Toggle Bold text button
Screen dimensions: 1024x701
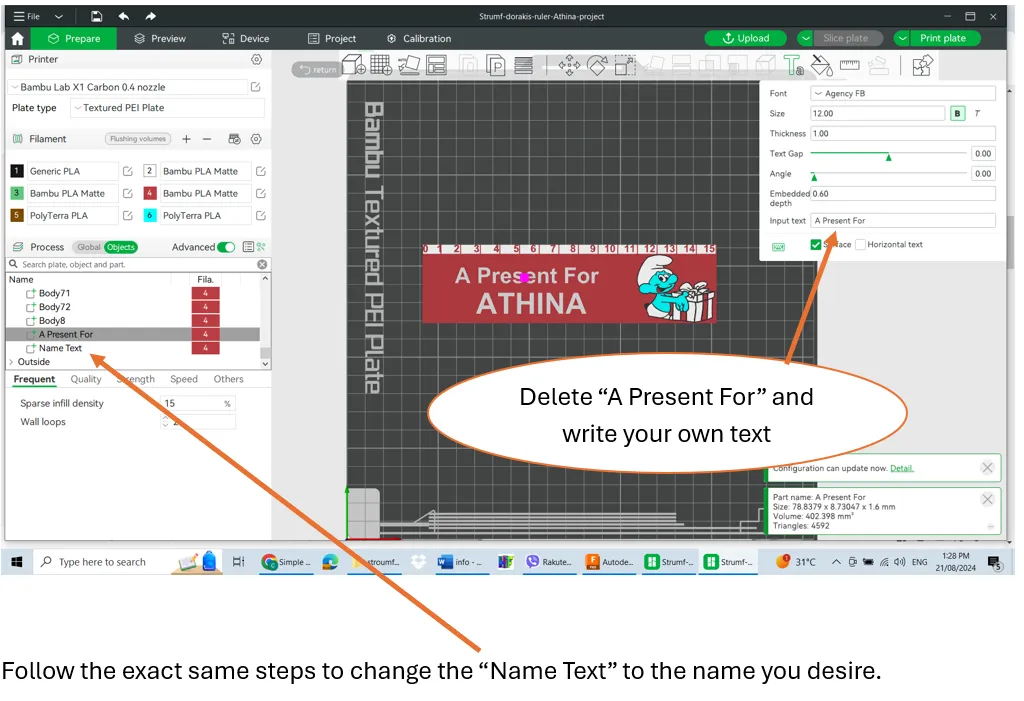coord(957,113)
